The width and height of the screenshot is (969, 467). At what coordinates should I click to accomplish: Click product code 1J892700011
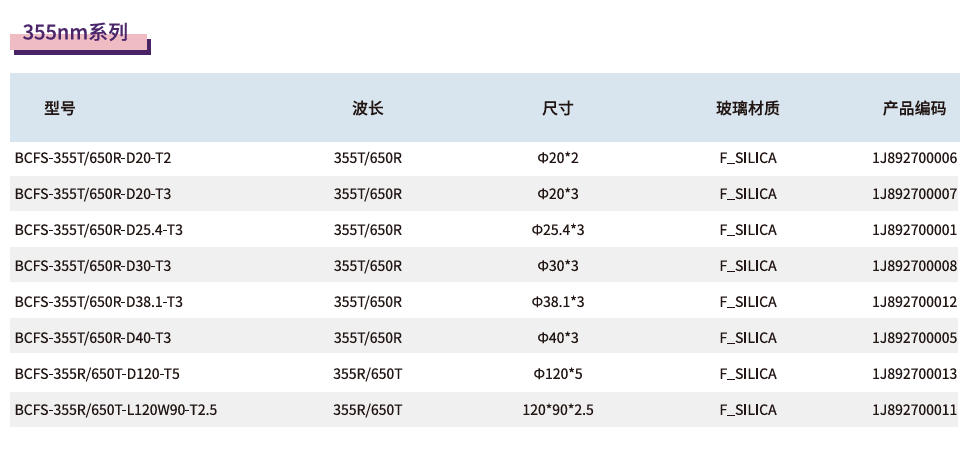[915, 410]
